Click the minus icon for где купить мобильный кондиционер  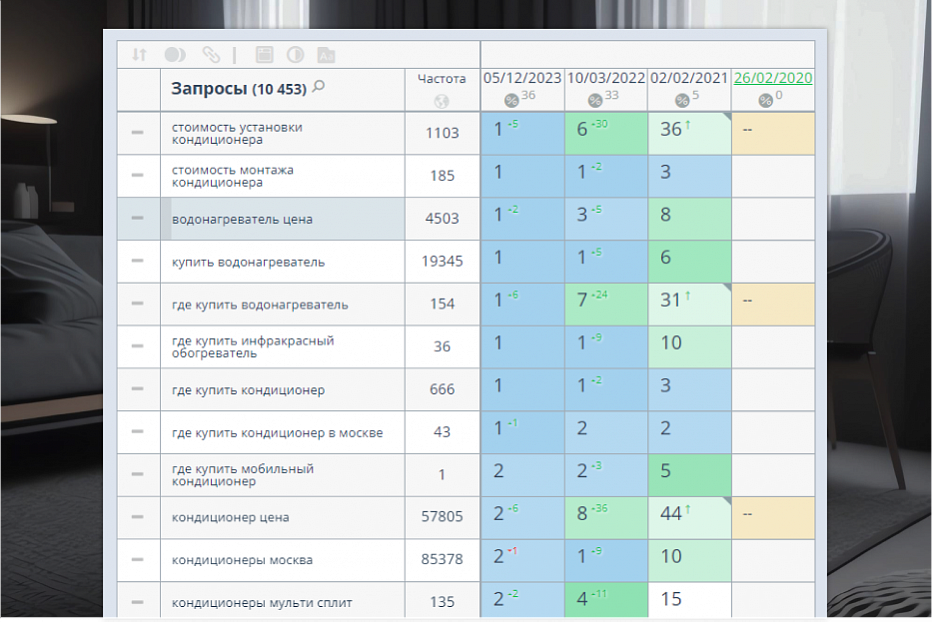point(137,474)
